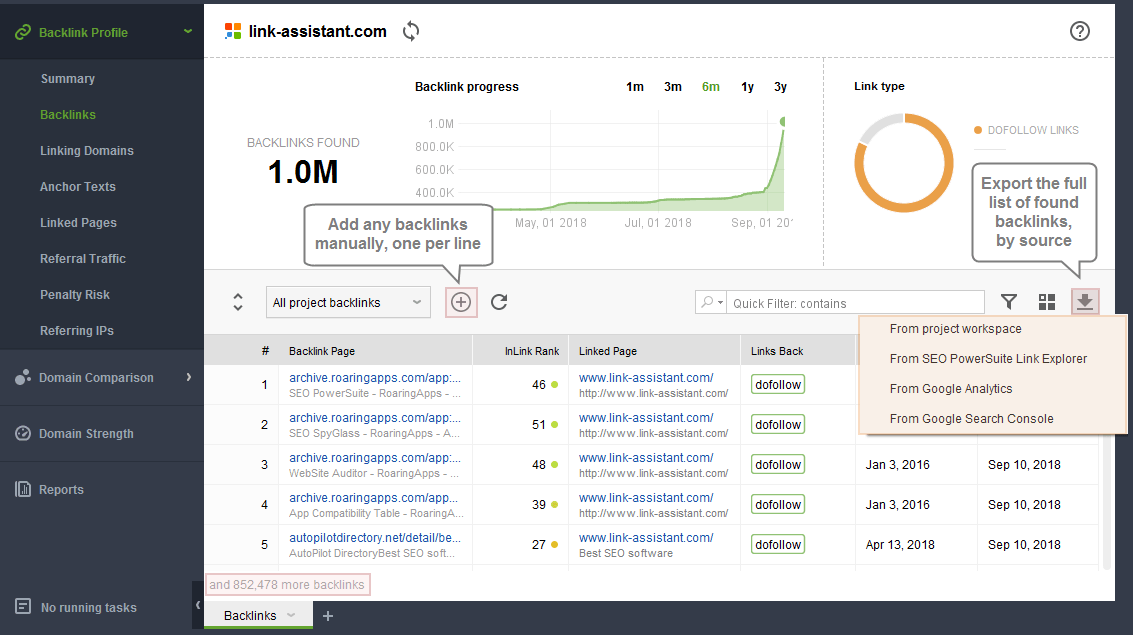Open the Quick Filter search options arrow

(x=720, y=303)
